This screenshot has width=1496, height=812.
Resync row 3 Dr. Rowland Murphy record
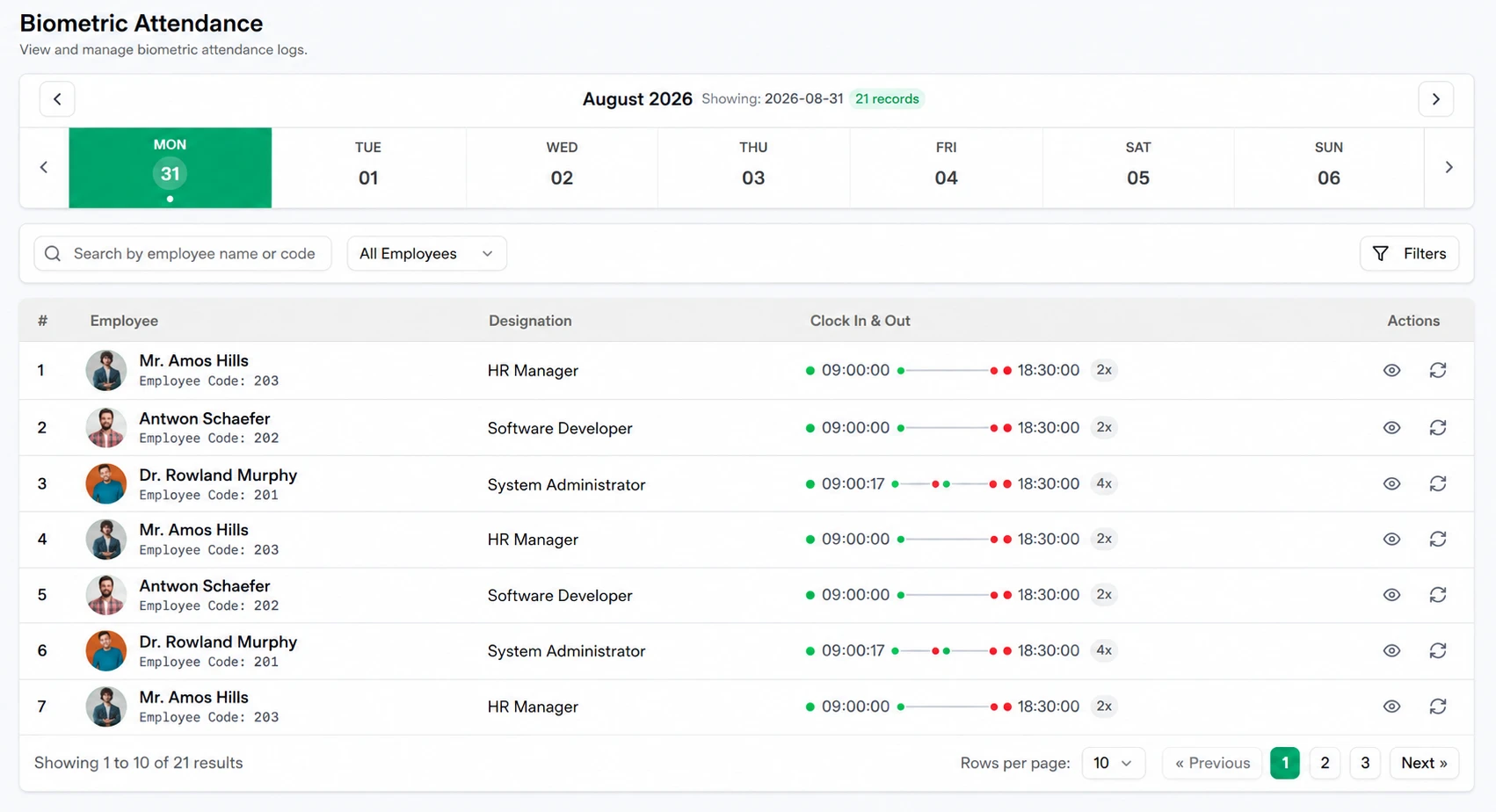1438,483
